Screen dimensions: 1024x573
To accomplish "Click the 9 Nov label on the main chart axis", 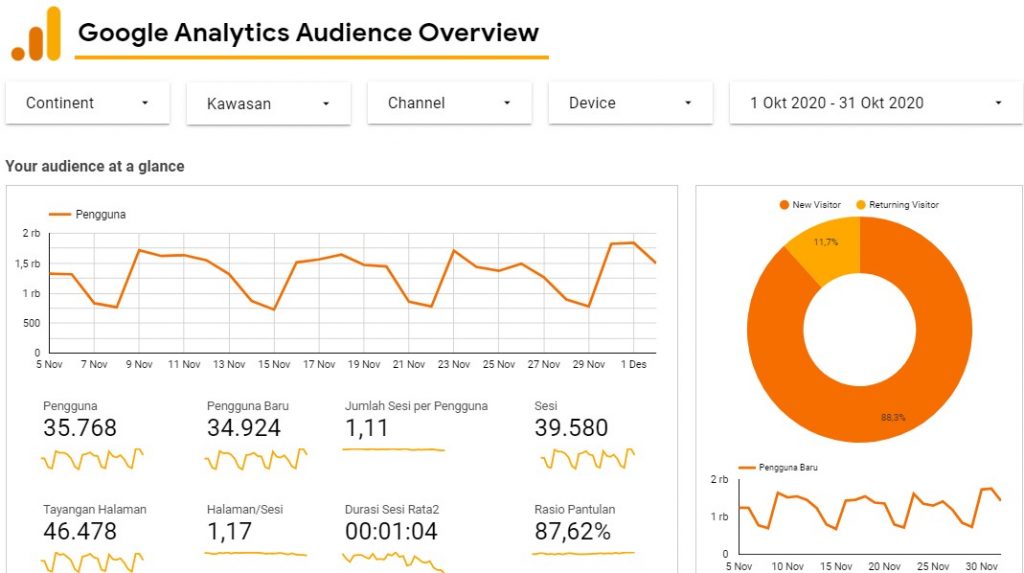I will [139, 365].
